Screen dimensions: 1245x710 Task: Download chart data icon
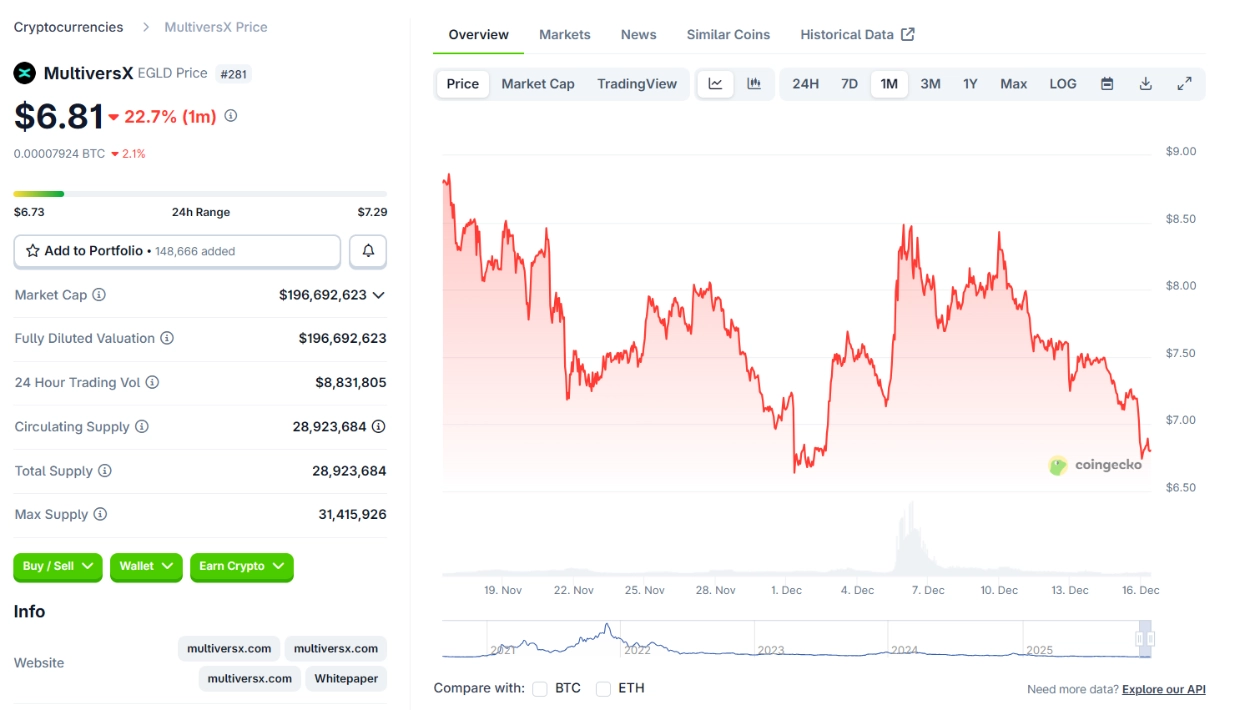click(x=1146, y=84)
